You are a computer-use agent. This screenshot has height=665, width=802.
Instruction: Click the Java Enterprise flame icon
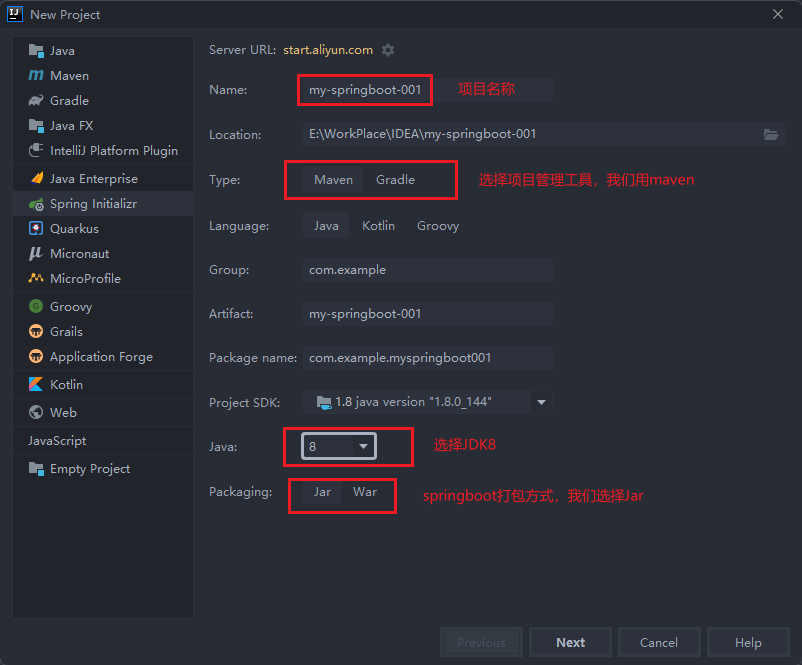pos(37,178)
